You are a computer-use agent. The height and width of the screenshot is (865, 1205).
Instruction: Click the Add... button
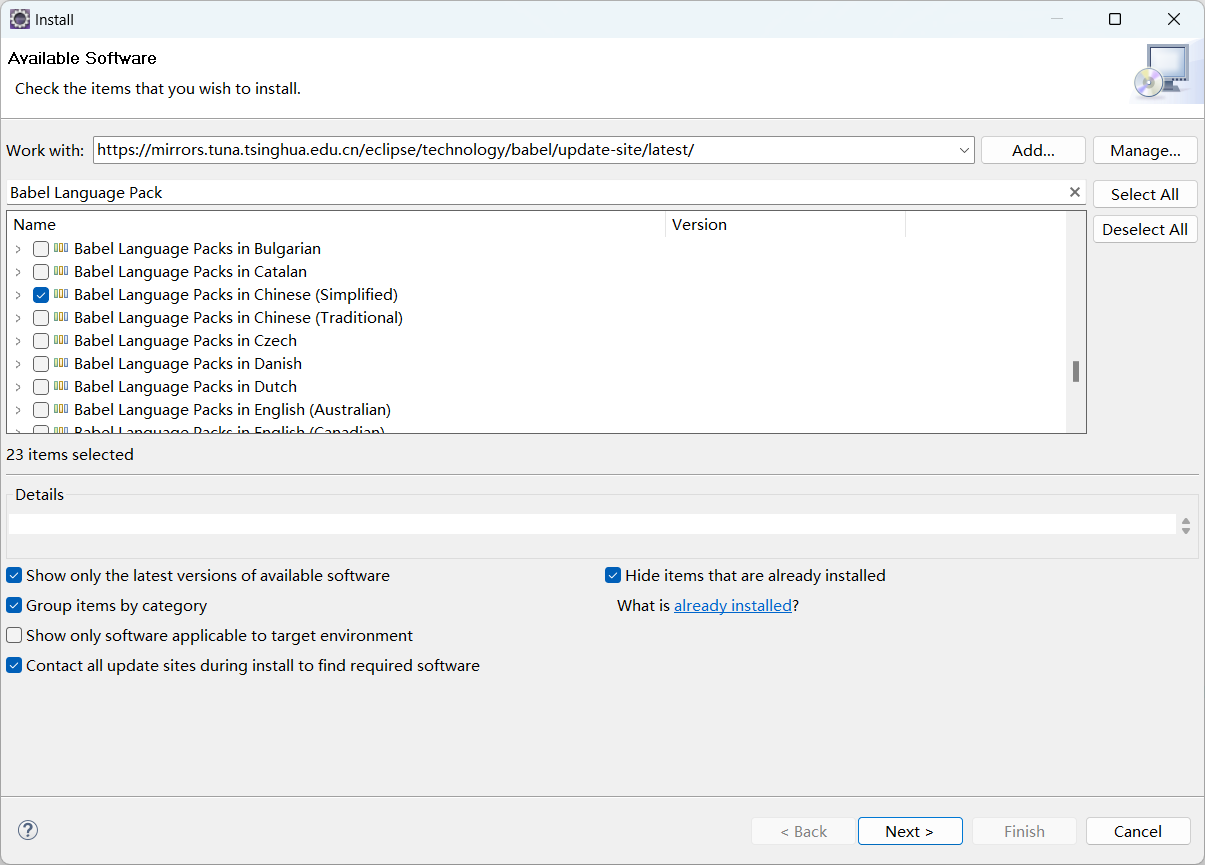pyautogui.click(x=1033, y=150)
